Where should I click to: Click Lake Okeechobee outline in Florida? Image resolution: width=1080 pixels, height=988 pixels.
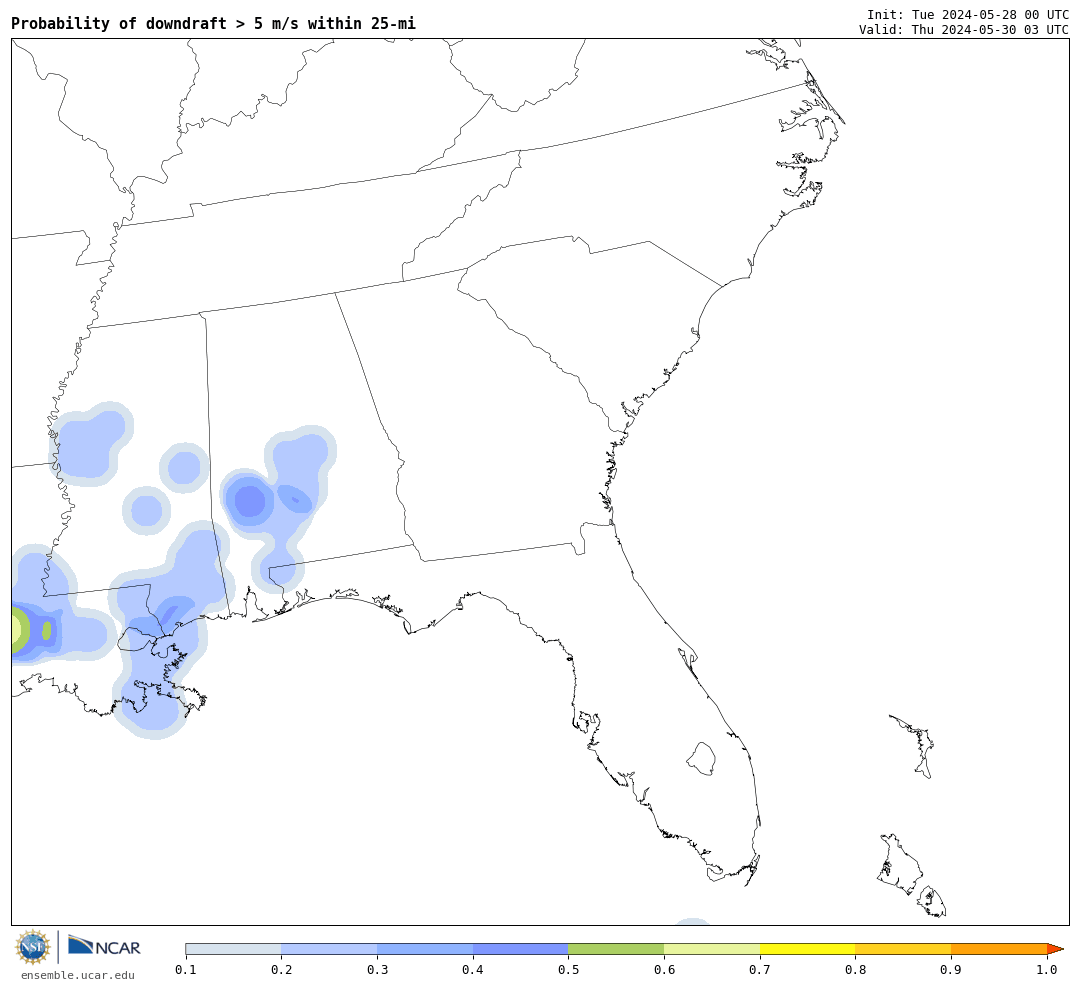702,759
